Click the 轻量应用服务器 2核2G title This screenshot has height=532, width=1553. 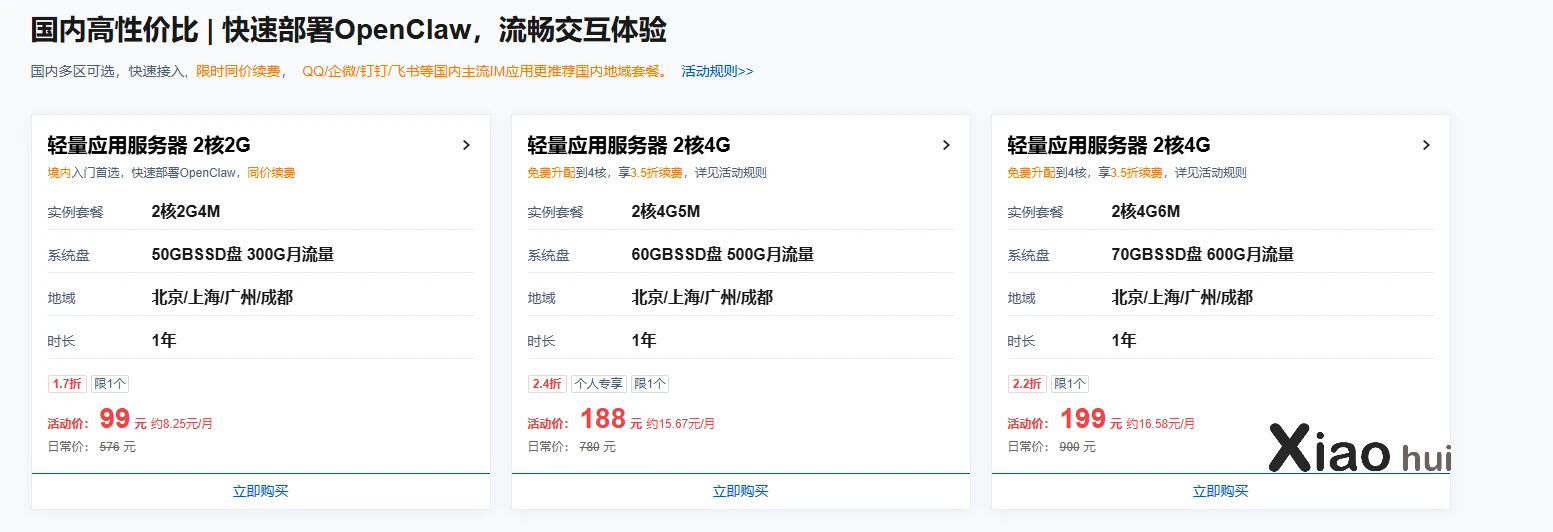pyautogui.click(x=148, y=146)
